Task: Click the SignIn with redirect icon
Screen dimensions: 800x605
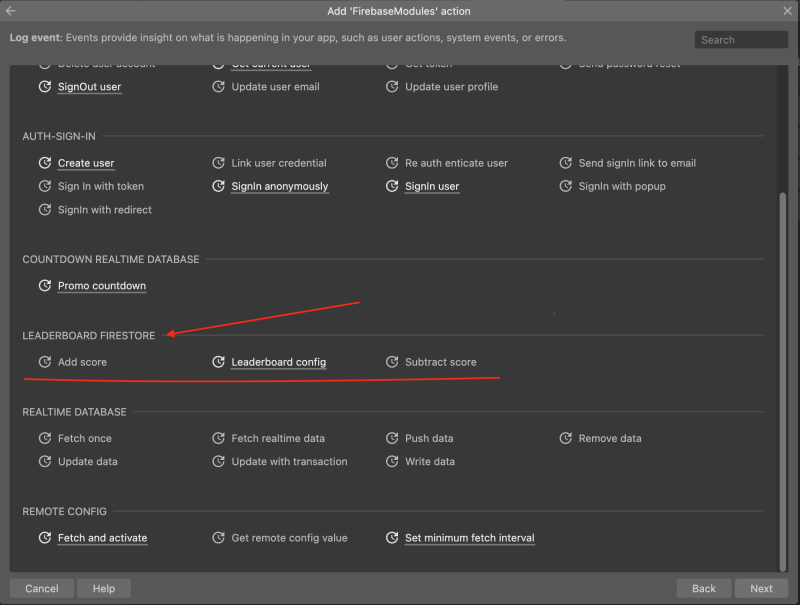Action: pyautogui.click(x=45, y=210)
